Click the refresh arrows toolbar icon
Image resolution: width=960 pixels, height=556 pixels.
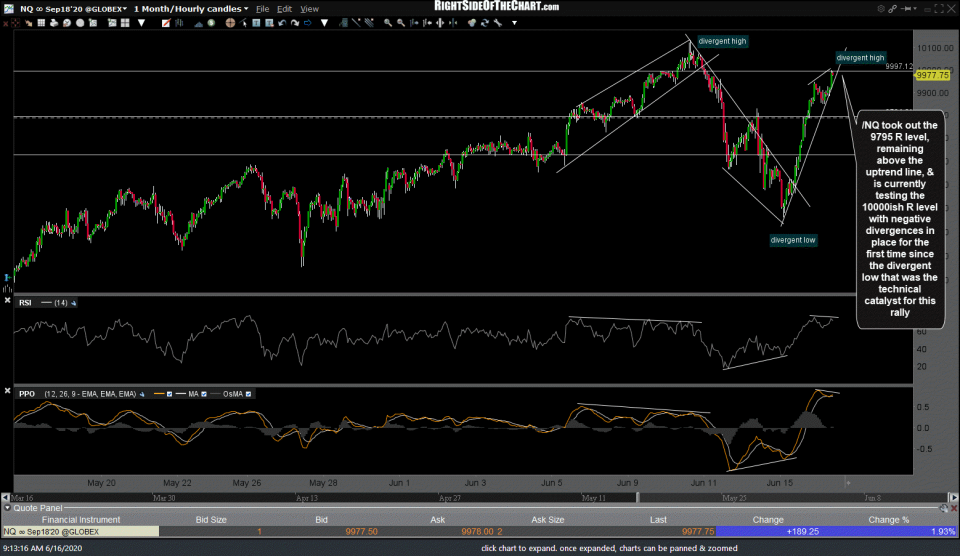485,23
